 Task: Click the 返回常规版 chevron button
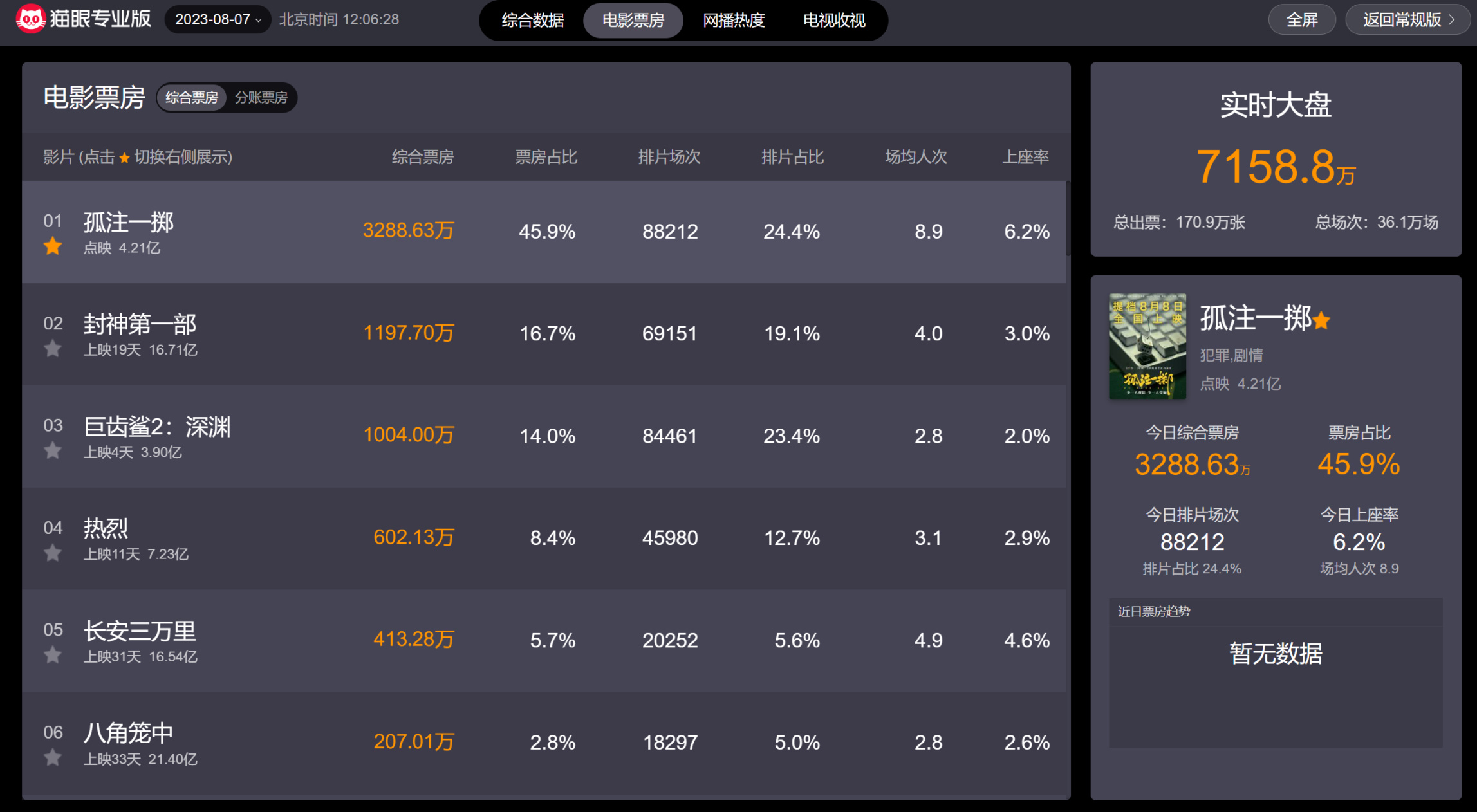coord(1408,20)
